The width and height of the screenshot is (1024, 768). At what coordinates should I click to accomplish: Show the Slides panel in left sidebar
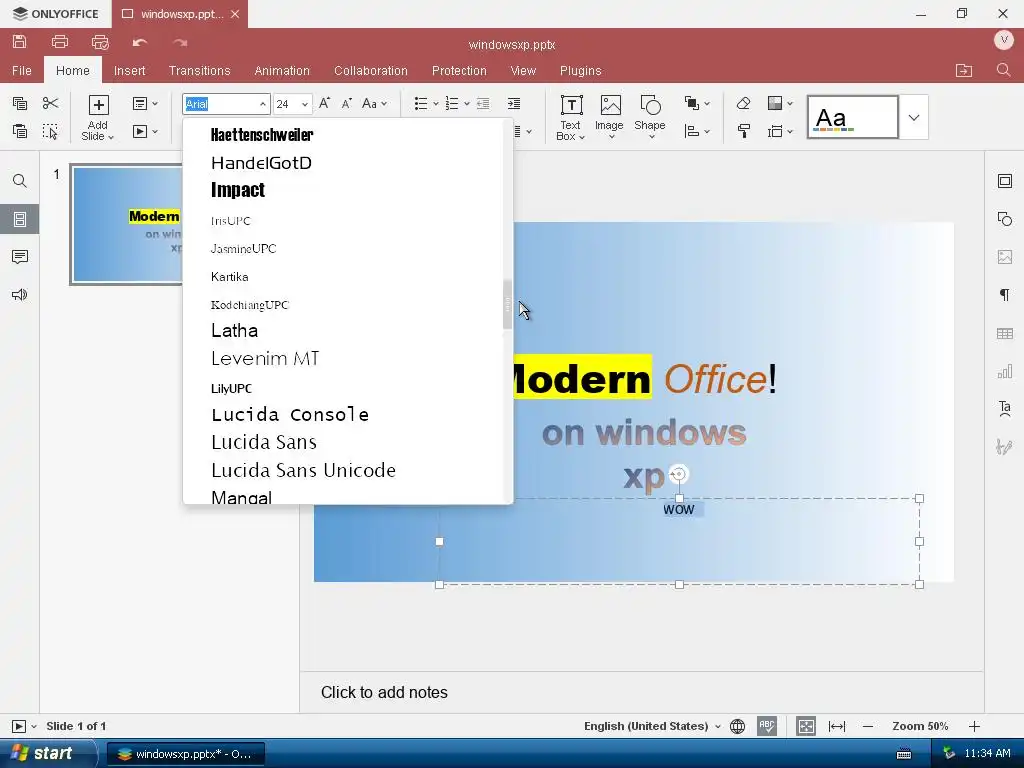(20, 219)
